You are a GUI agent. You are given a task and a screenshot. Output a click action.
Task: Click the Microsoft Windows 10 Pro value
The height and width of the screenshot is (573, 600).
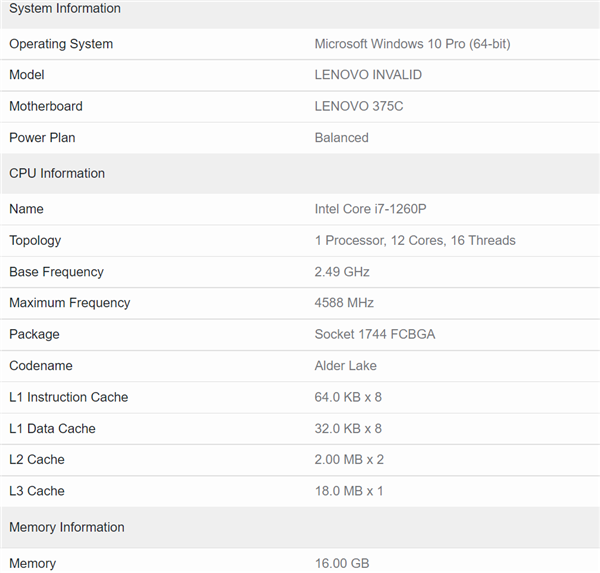click(x=413, y=44)
